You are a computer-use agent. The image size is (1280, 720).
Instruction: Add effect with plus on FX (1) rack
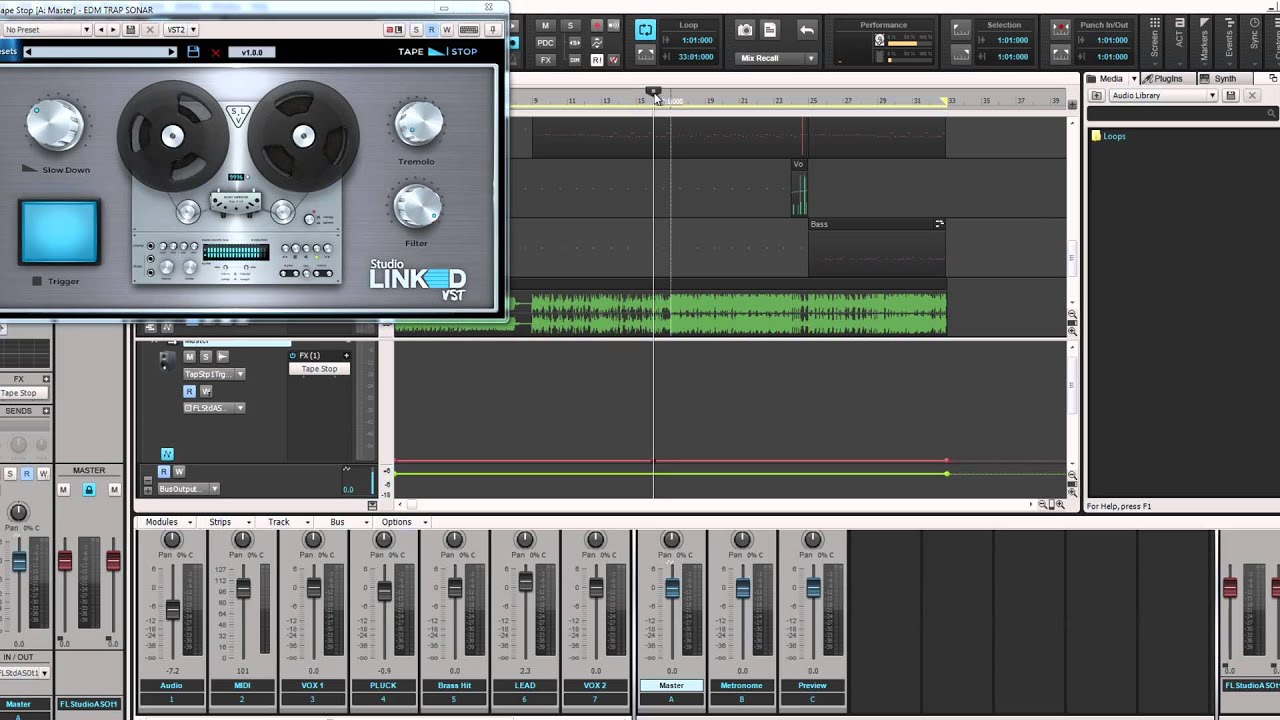pos(346,355)
